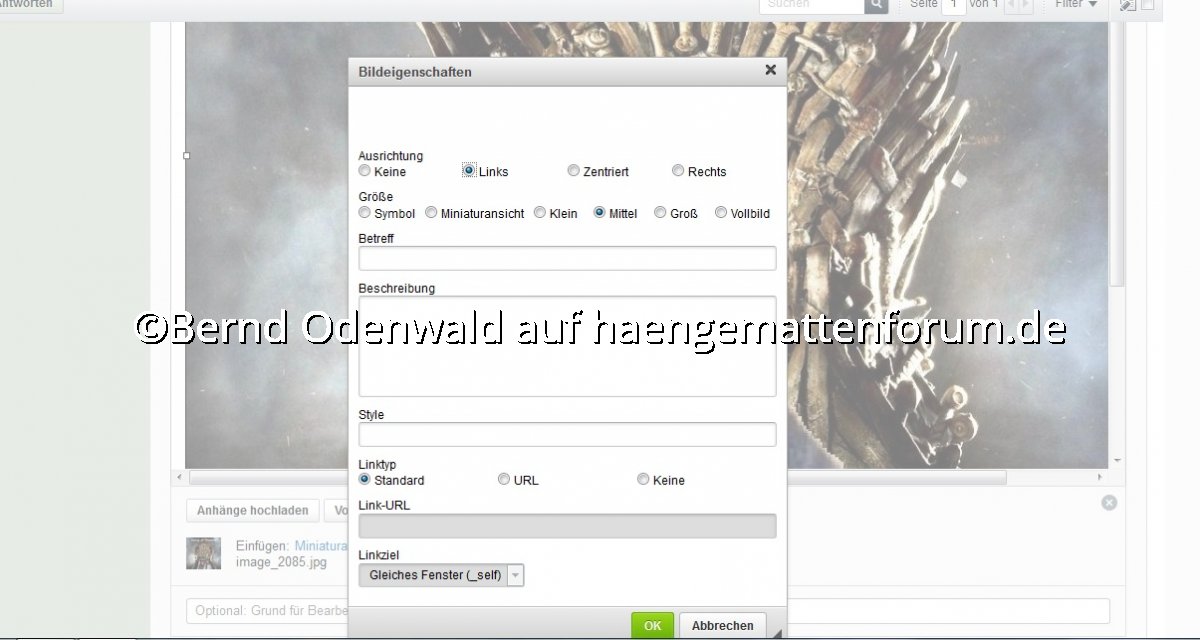Click the Anhänge hochladen button
Viewport: 1200px width, 640px height.
tap(252, 510)
